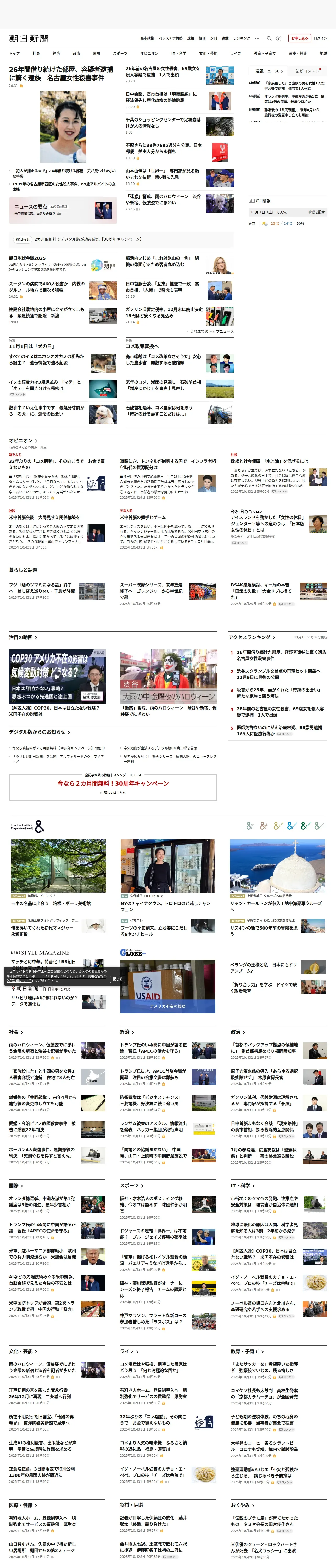Expand the 政治 section heading
336x1568 pixels.
[x=238, y=1032]
